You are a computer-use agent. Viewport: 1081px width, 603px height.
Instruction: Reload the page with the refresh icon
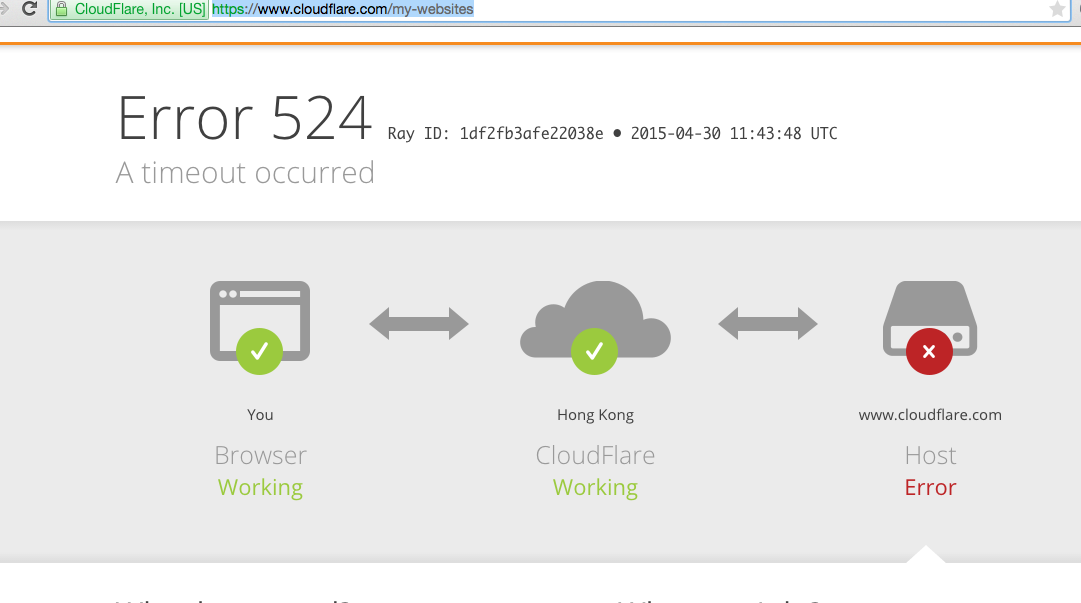pyautogui.click(x=29, y=8)
